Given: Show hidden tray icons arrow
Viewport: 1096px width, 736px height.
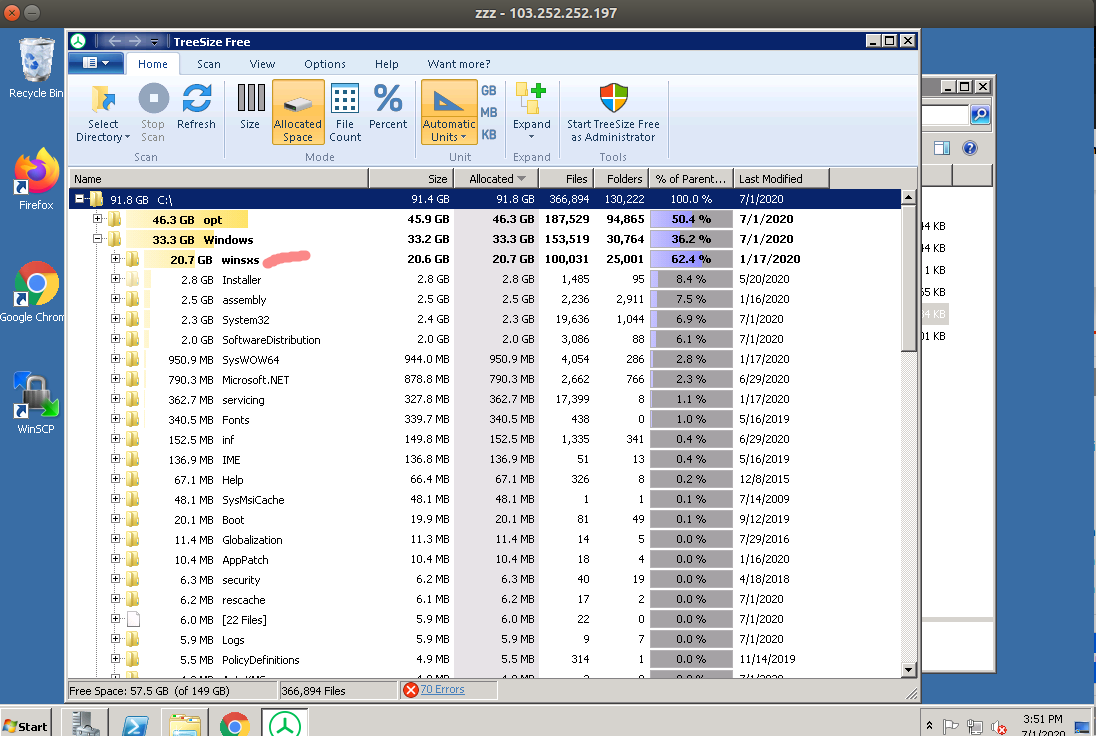Looking at the screenshot, I should point(929,726).
